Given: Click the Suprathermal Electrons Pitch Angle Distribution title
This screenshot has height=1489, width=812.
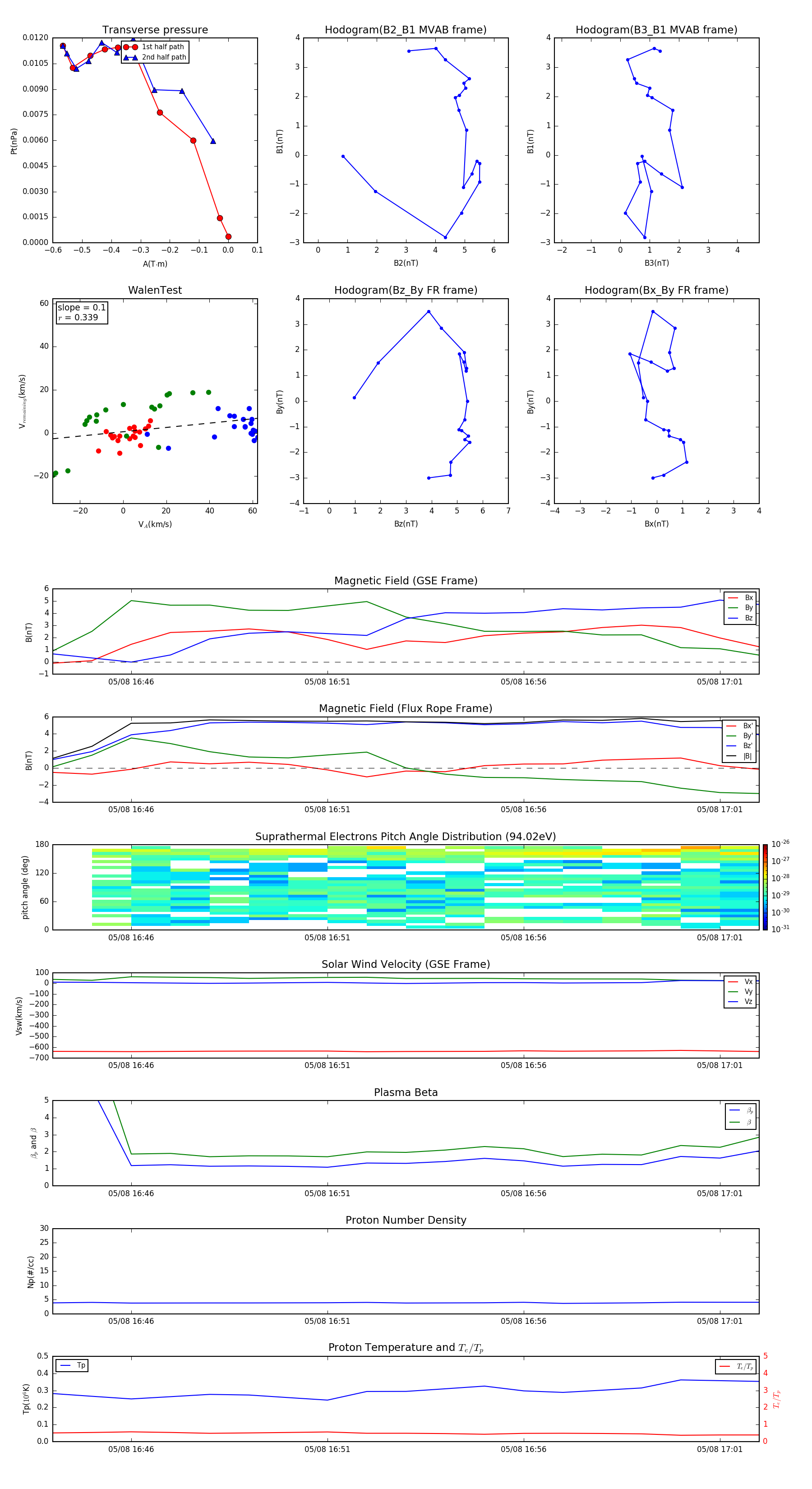Looking at the screenshot, I should [406, 837].
